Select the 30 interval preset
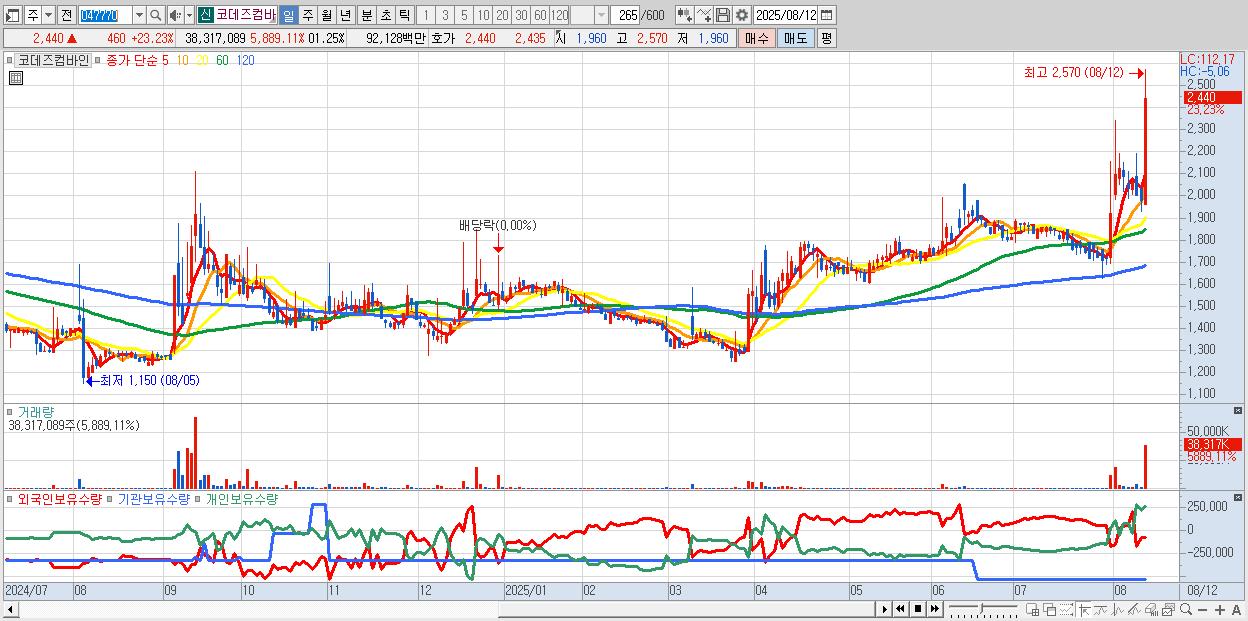Screen dimensions: 1248x621 (521, 15)
